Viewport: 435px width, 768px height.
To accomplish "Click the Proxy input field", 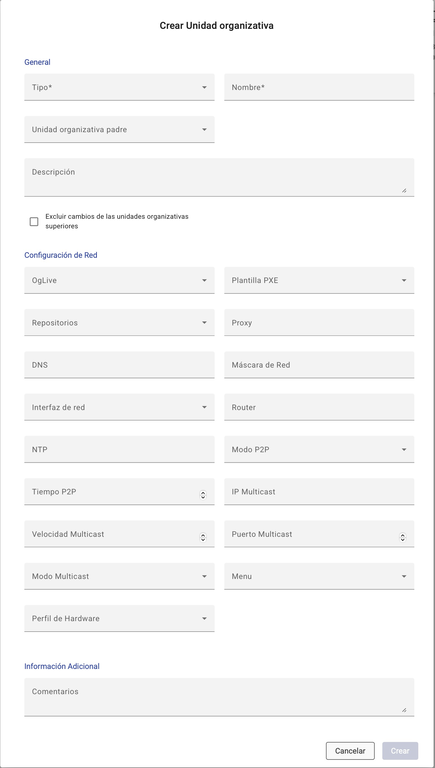I will (319, 323).
